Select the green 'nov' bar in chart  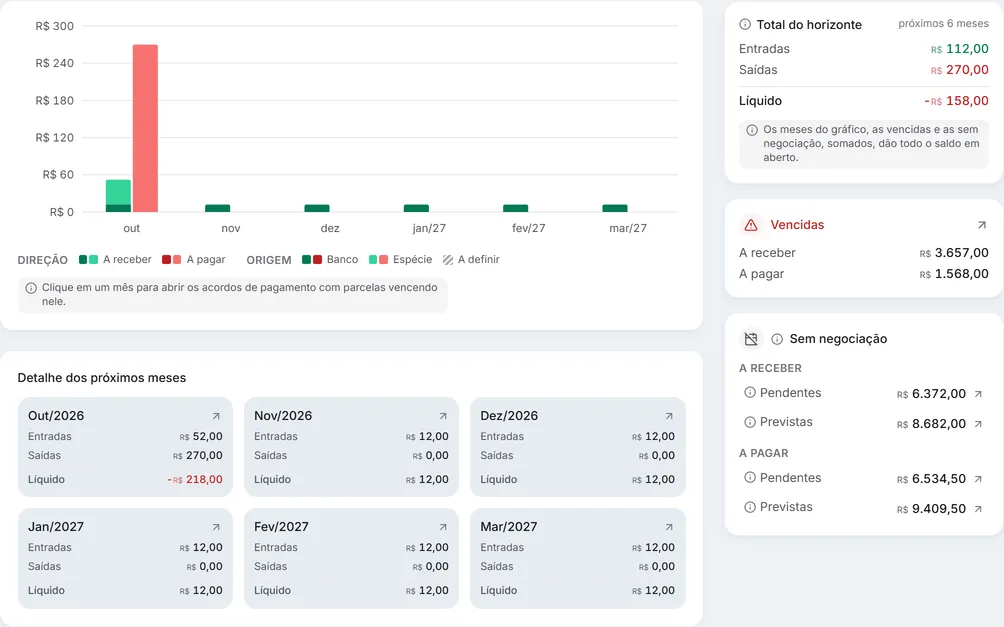(x=218, y=208)
